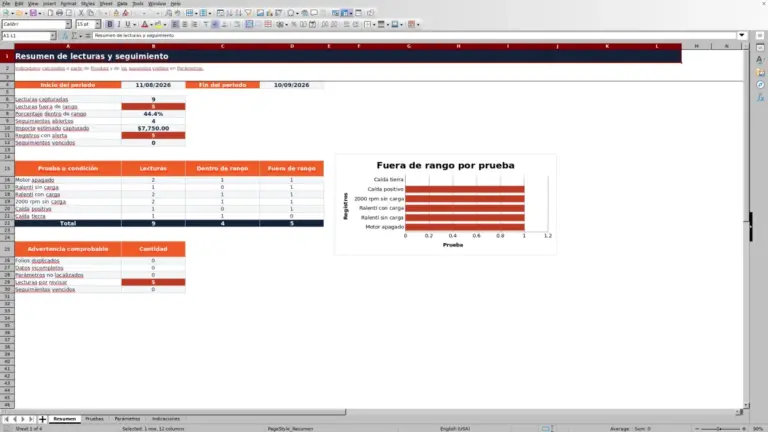Expand the formula bar arrow
This screenshot has height=432, width=768.
pyautogui.click(x=742, y=35)
